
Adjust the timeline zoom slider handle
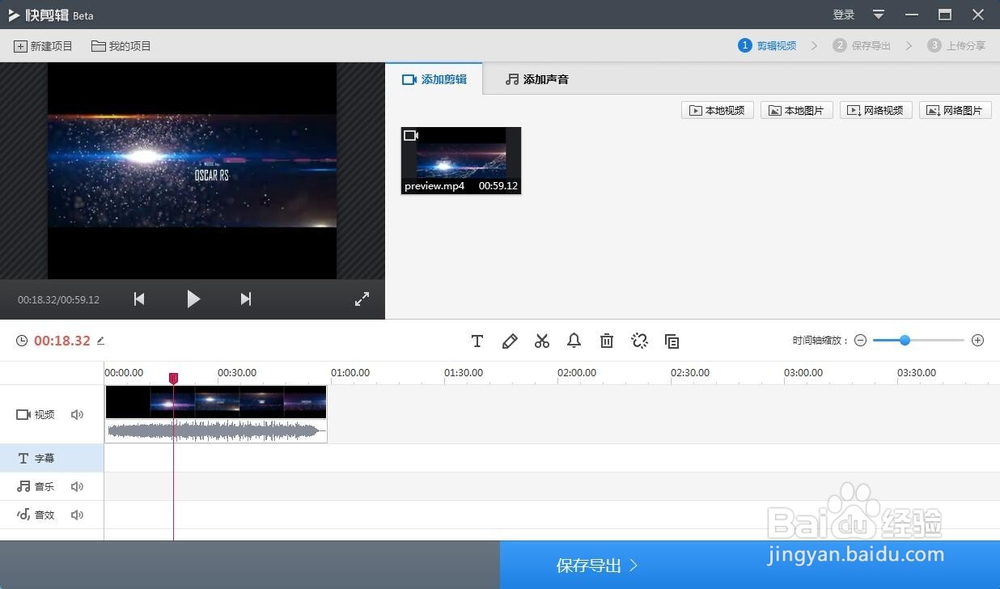[904, 340]
